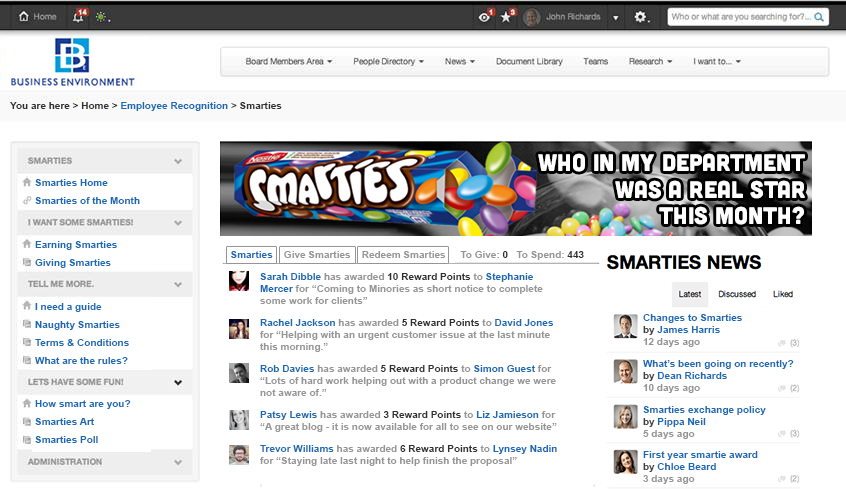Click the Business Environment logo

click(x=72, y=62)
